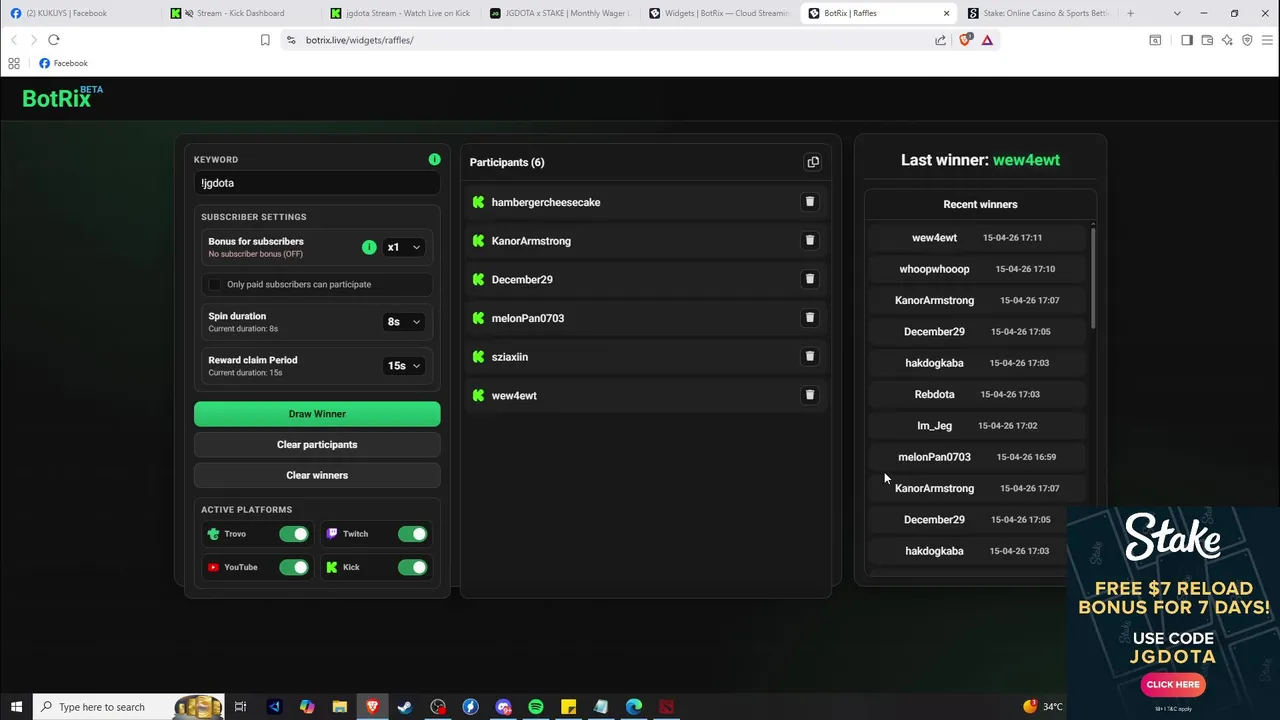Screen dimensions: 1280x720
Task: Toggle the Trovo platform switch
Action: pos(294,534)
